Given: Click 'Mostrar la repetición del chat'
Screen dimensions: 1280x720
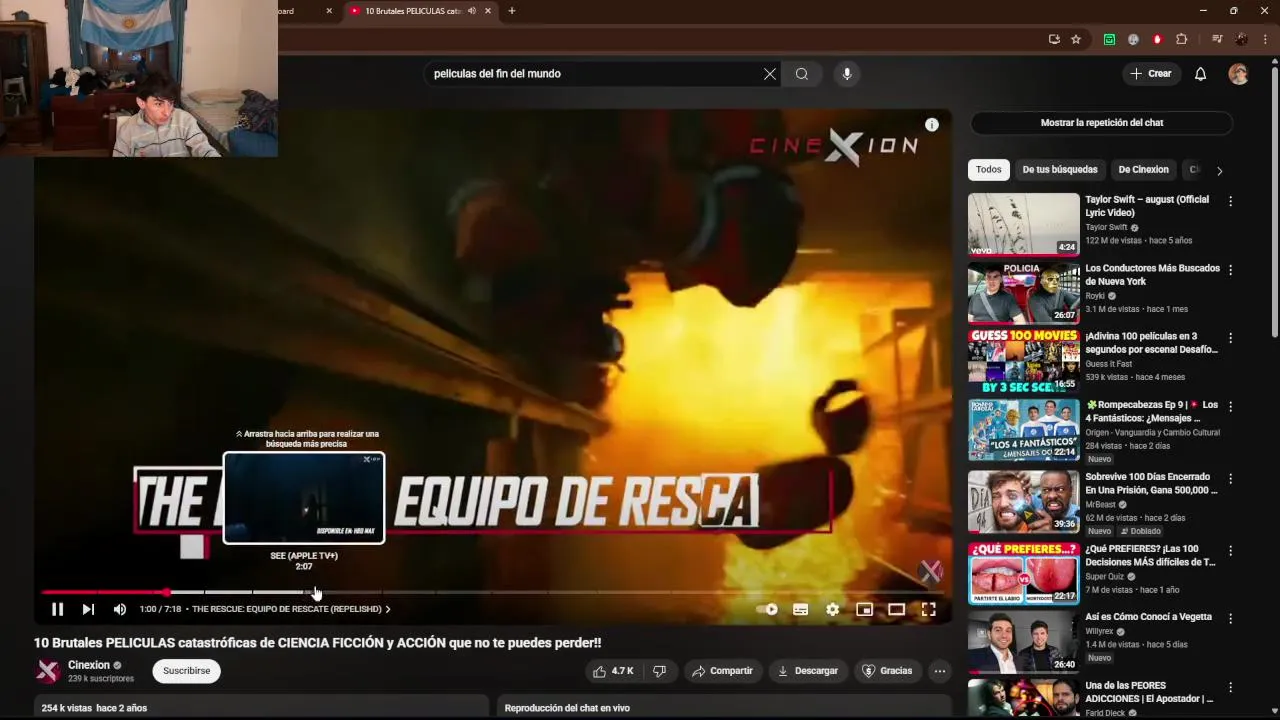Looking at the screenshot, I should pos(1102,123).
